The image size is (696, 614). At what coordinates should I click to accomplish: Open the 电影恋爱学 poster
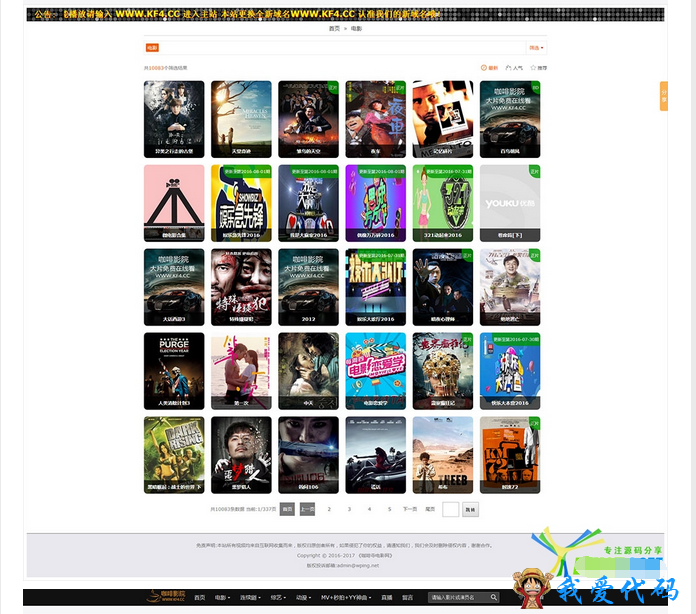click(x=376, y=371)
